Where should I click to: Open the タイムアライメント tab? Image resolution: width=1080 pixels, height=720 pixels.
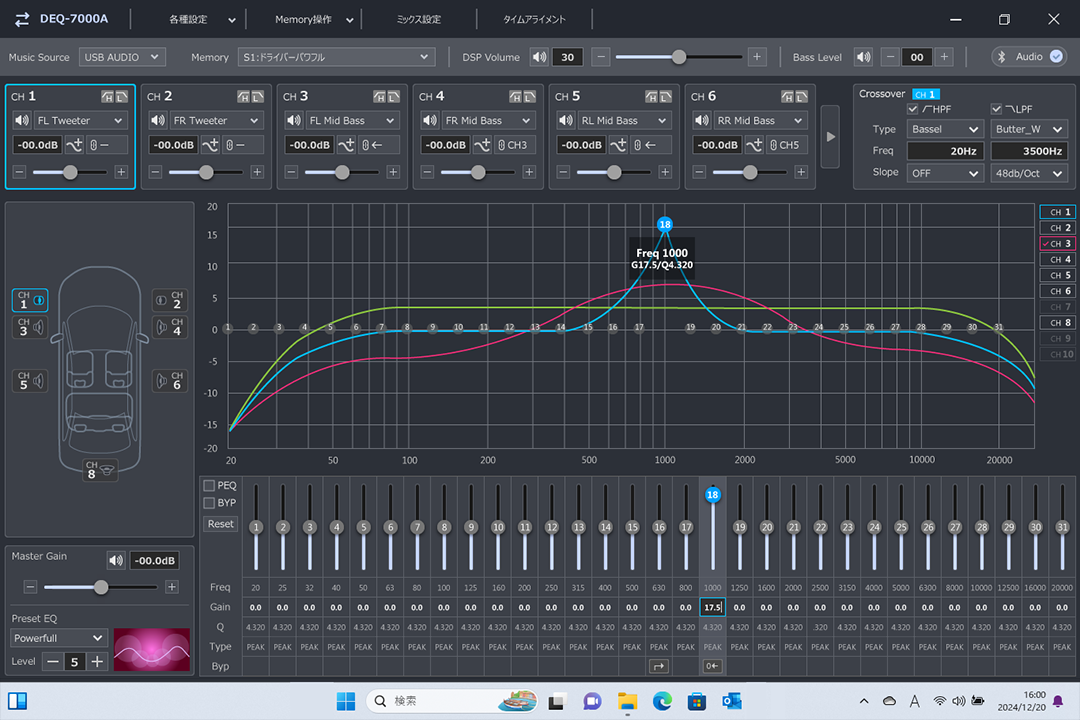coord(534,19)
